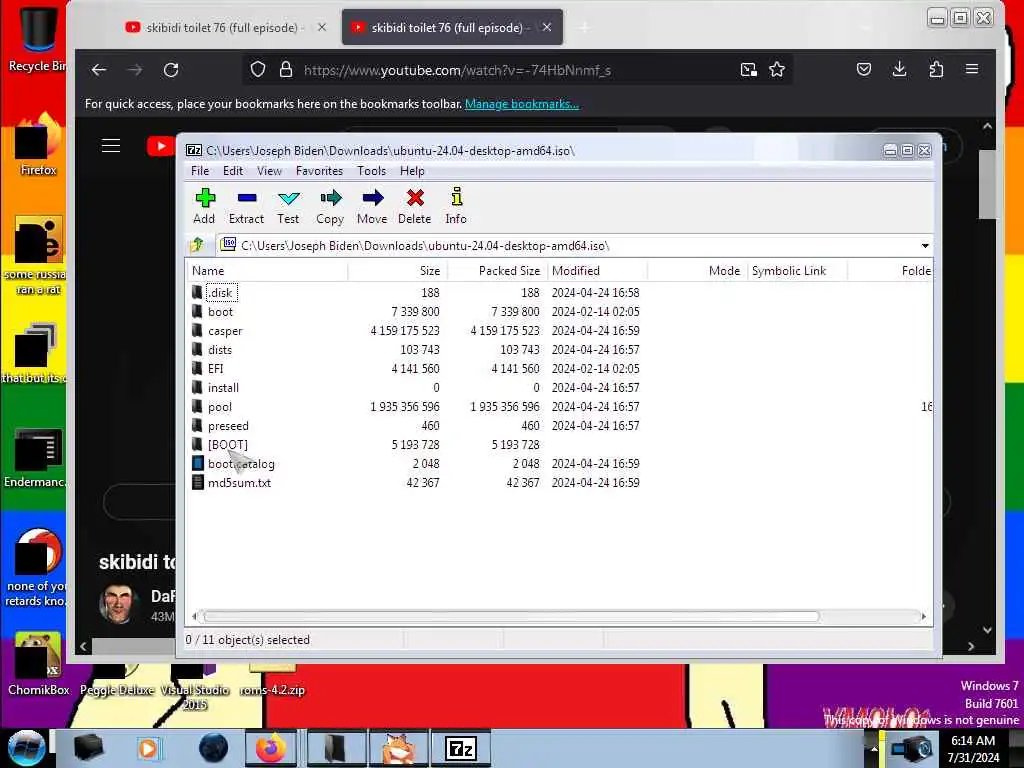Click the 7-Zip taskbar button

(x=460, y=748)
